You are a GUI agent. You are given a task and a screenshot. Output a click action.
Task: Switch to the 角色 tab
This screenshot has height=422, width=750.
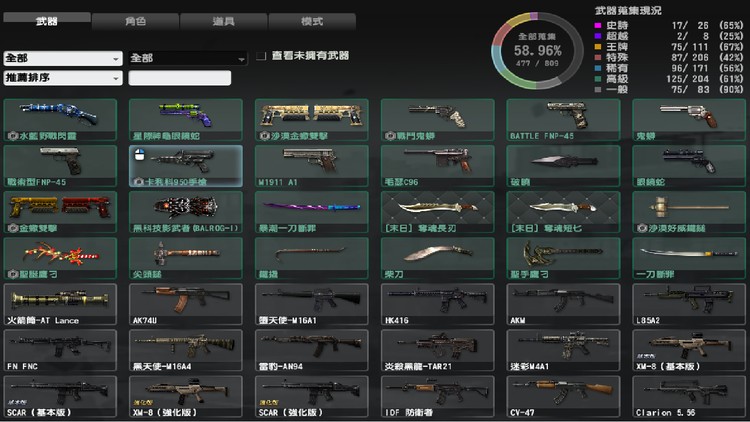coord(136,20)
